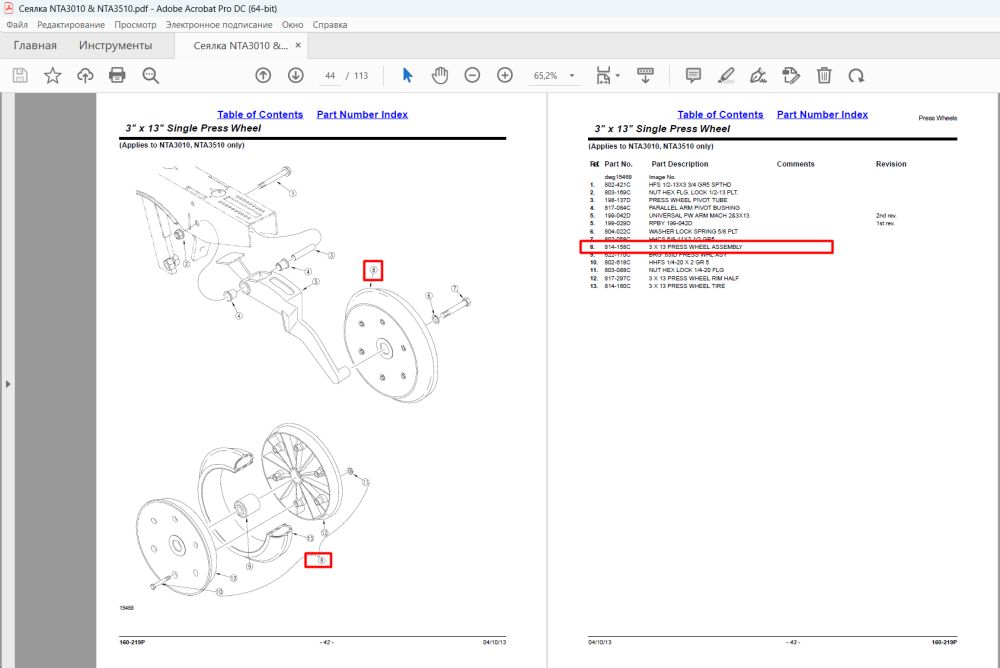Open the Просмотр menu
Viewport: 1000px width, 668px height.
135,25
